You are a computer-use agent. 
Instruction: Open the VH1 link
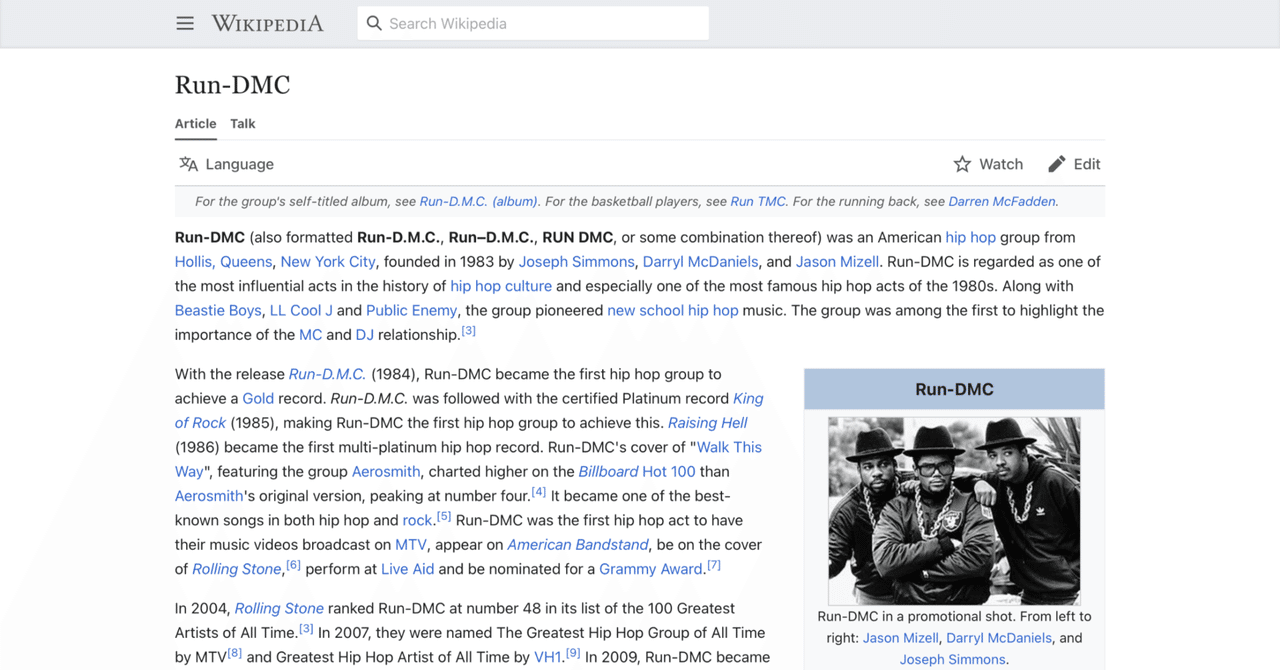point(548,657)
